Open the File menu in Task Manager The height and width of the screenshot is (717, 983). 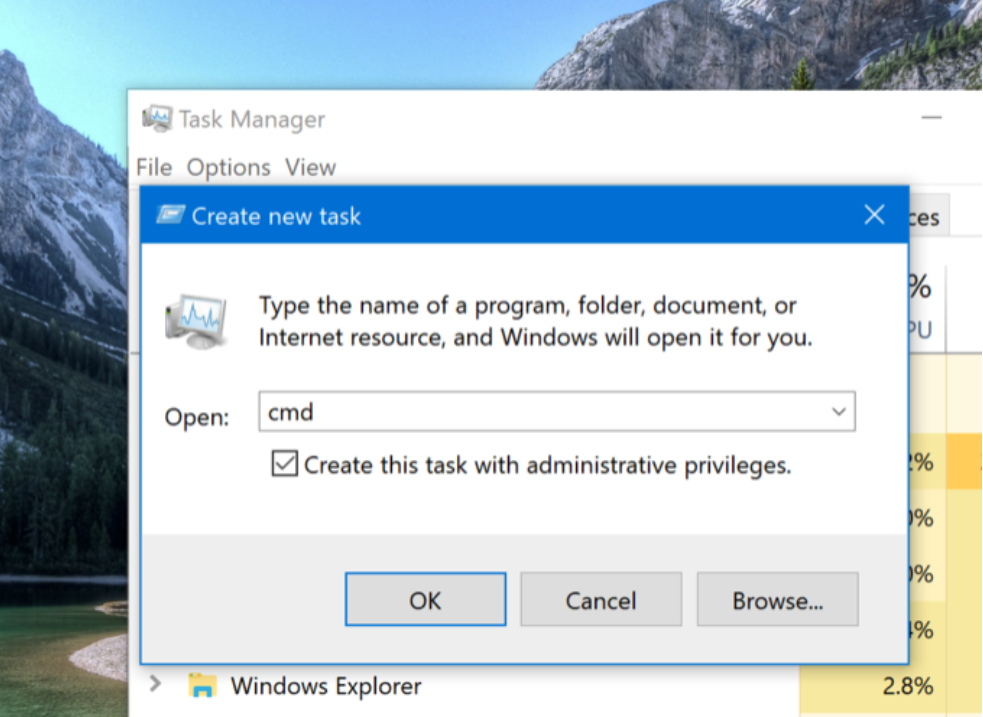[x=154, y=167]
